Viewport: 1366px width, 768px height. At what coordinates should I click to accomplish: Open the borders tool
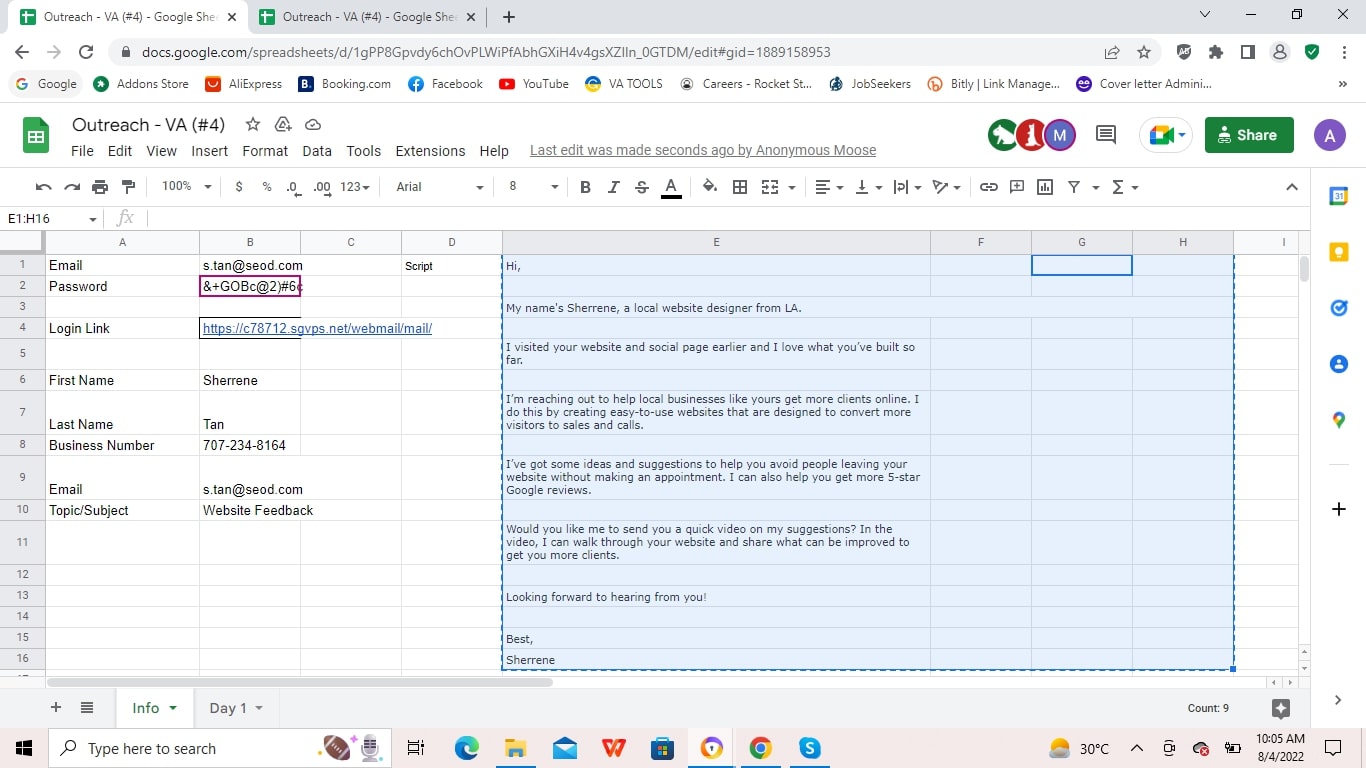(740, 187)
